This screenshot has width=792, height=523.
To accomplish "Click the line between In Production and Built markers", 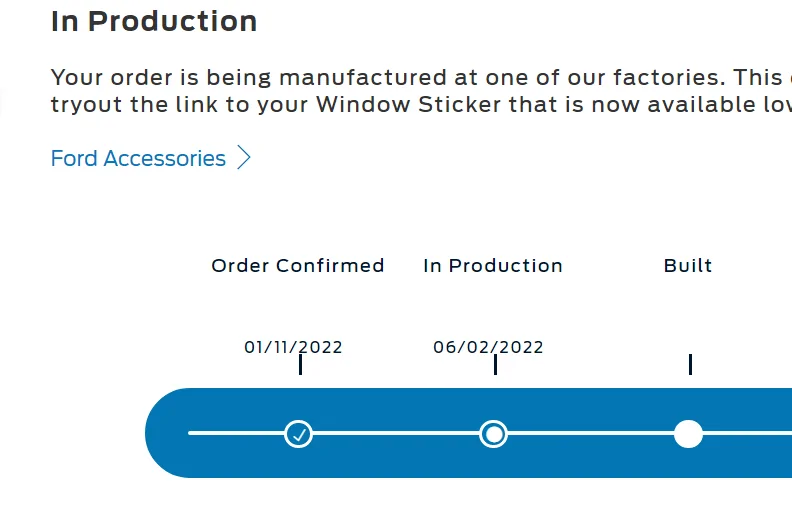I will (590, 434).
